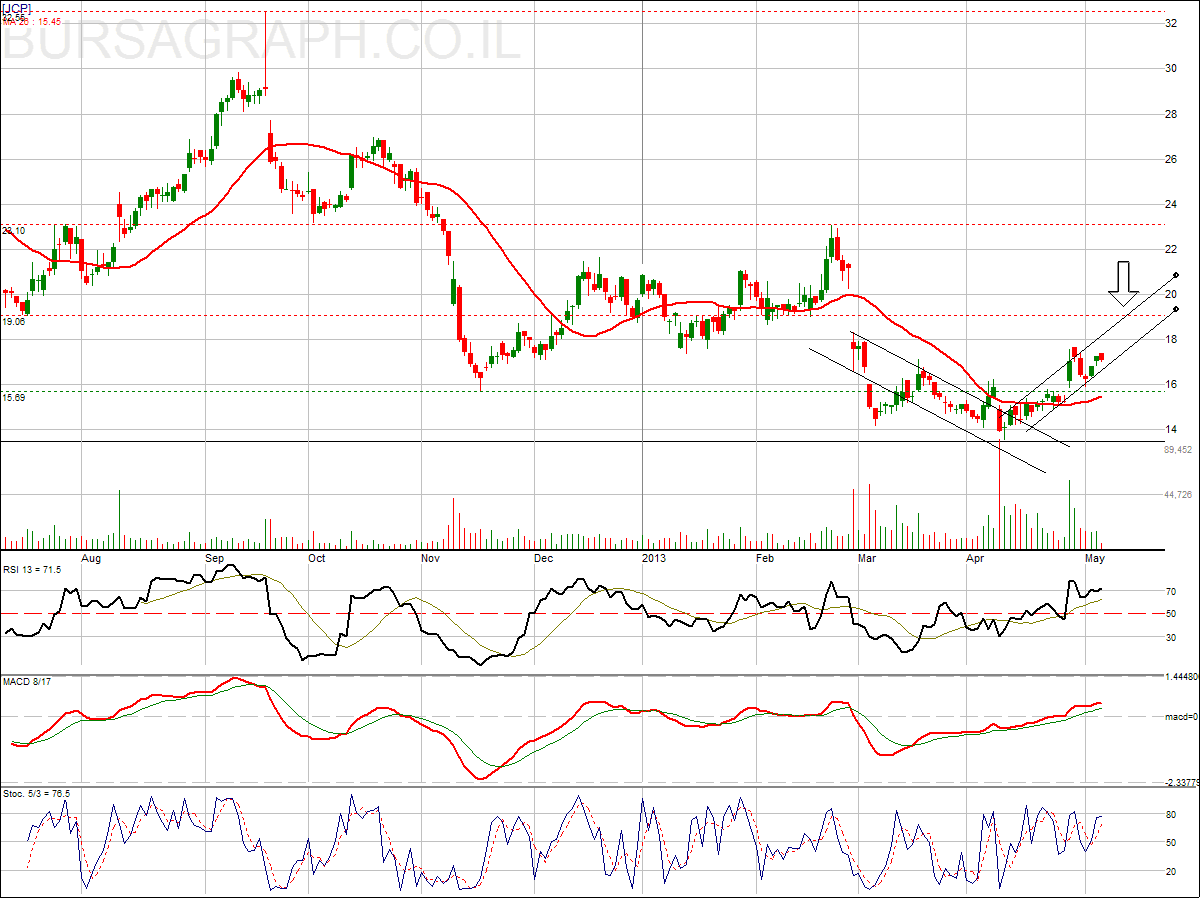Viewport: 1200px width, 898px height.
Task: Click the 32 price axis value
Action: [1171, 23]
